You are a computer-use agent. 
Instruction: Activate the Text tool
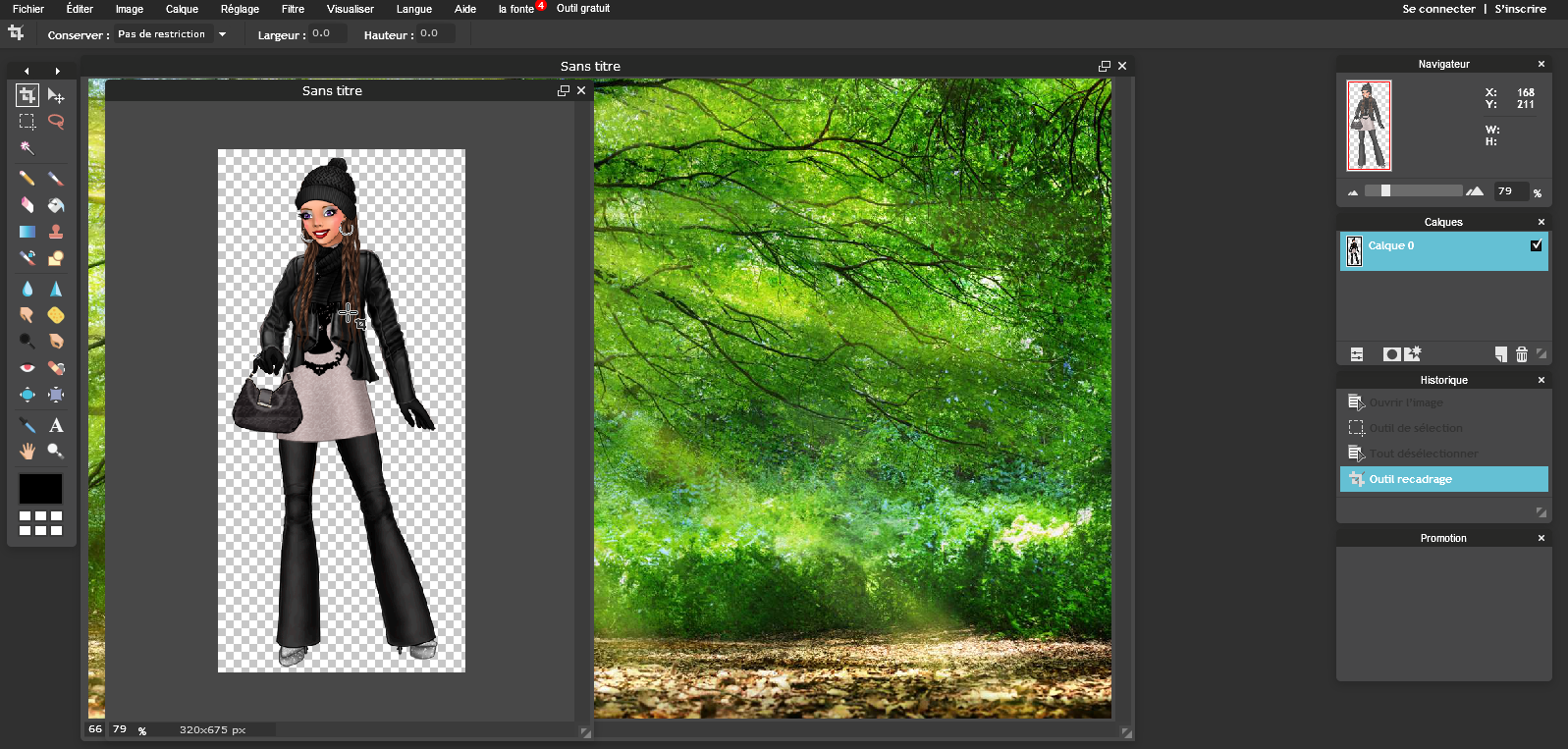pos(56,425)
